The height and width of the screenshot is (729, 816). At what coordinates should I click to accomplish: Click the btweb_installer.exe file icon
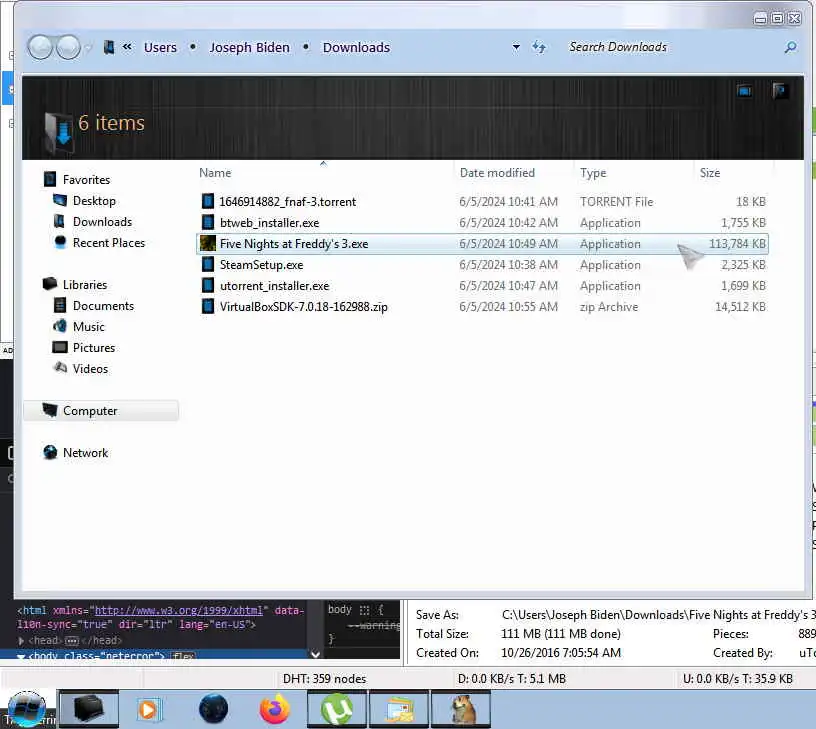pos(208,222)
